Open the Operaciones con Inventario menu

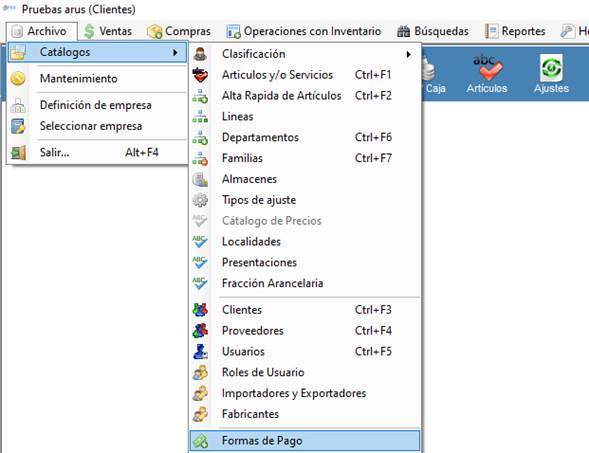pyautogui.click(x=304, y=31)
